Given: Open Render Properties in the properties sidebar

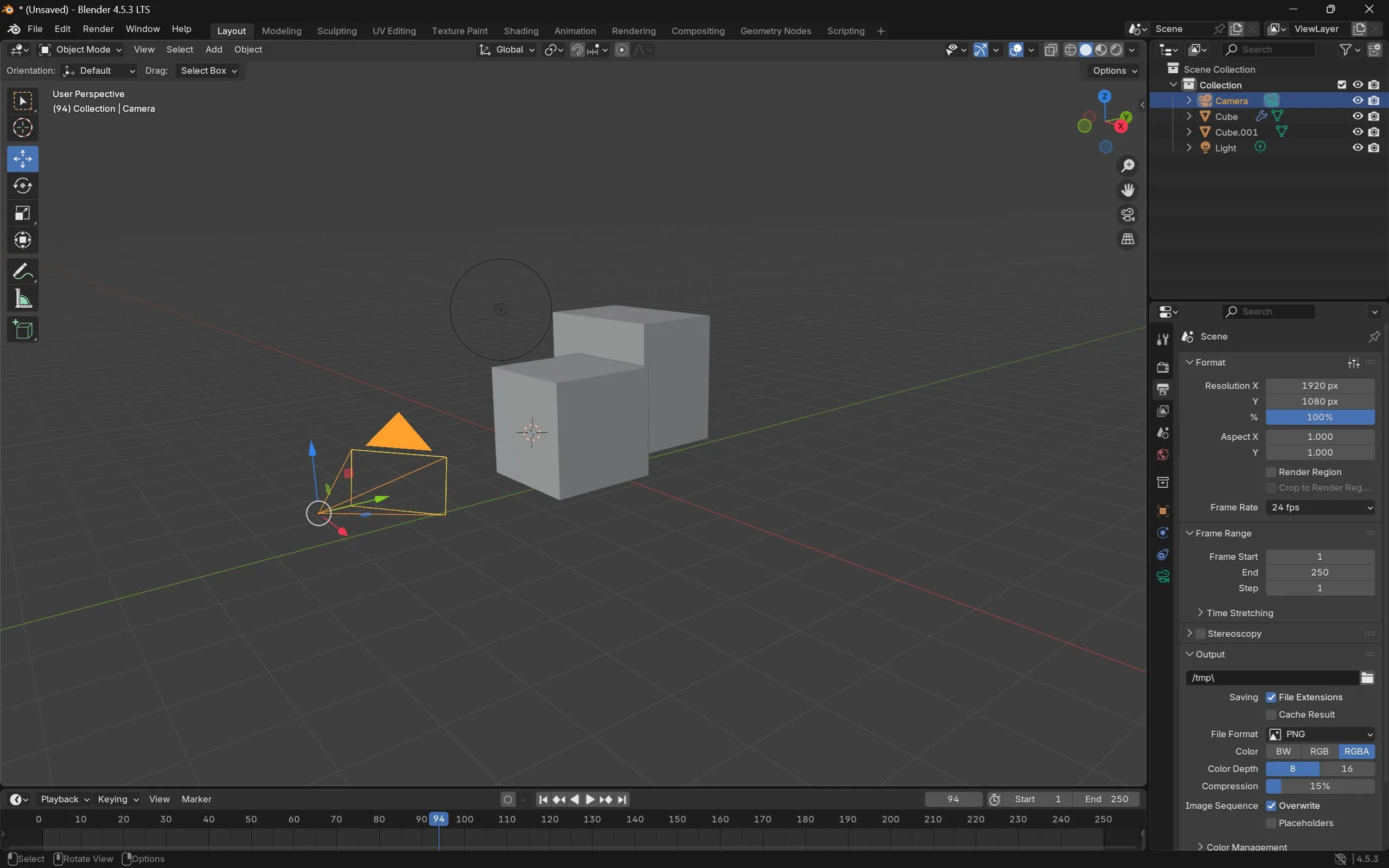Looking at the screenshot, I should click(1163, 367).
